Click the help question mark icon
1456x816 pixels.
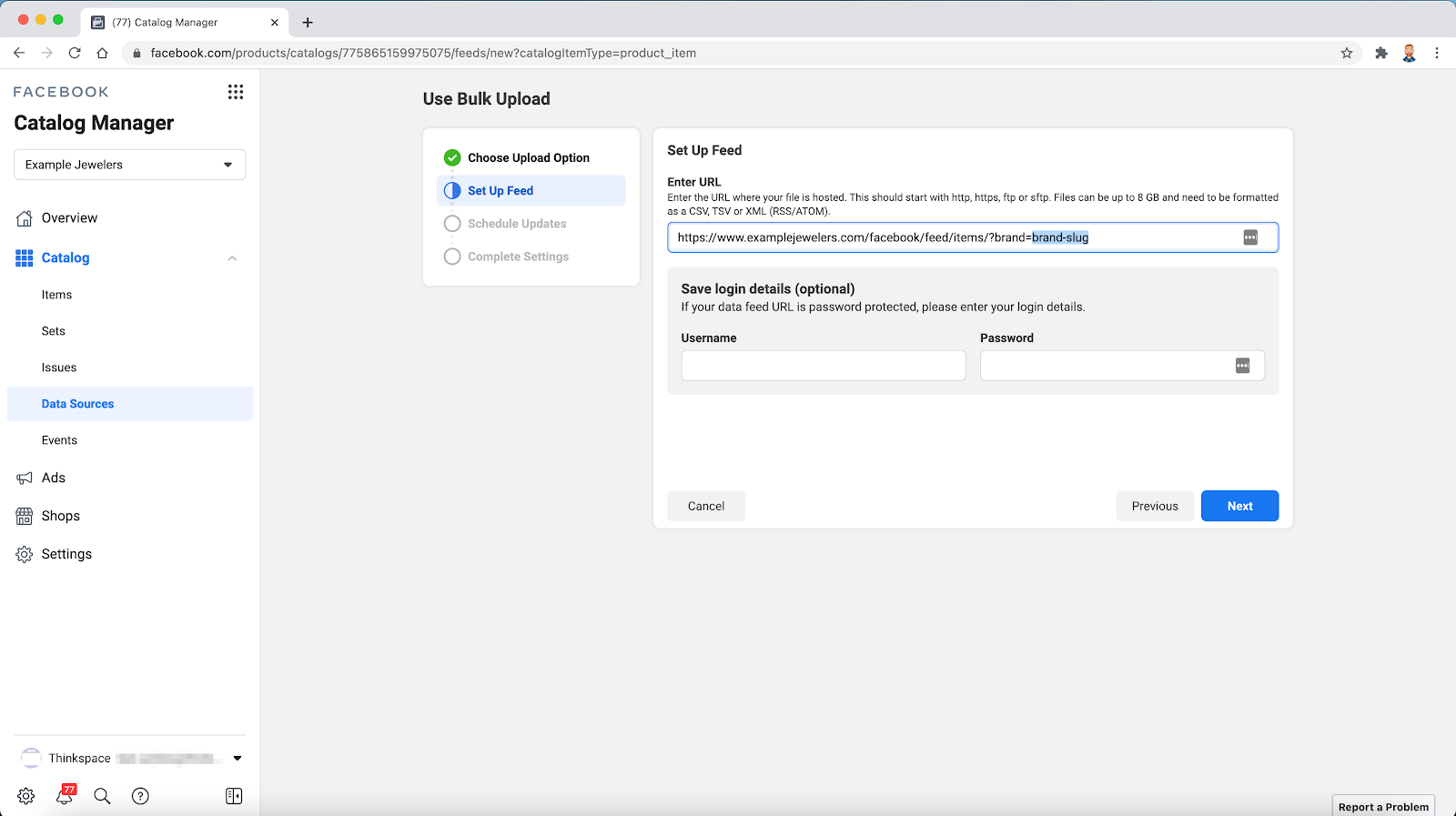coord(140,796)
